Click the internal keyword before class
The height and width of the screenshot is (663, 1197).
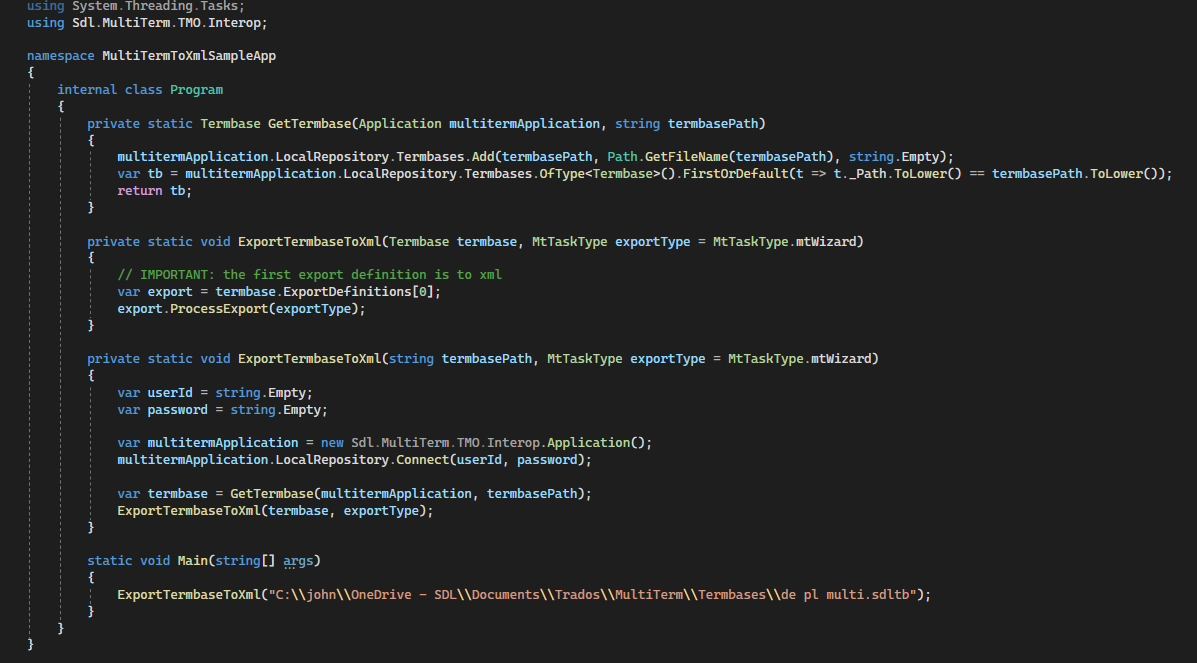point(87,90)
